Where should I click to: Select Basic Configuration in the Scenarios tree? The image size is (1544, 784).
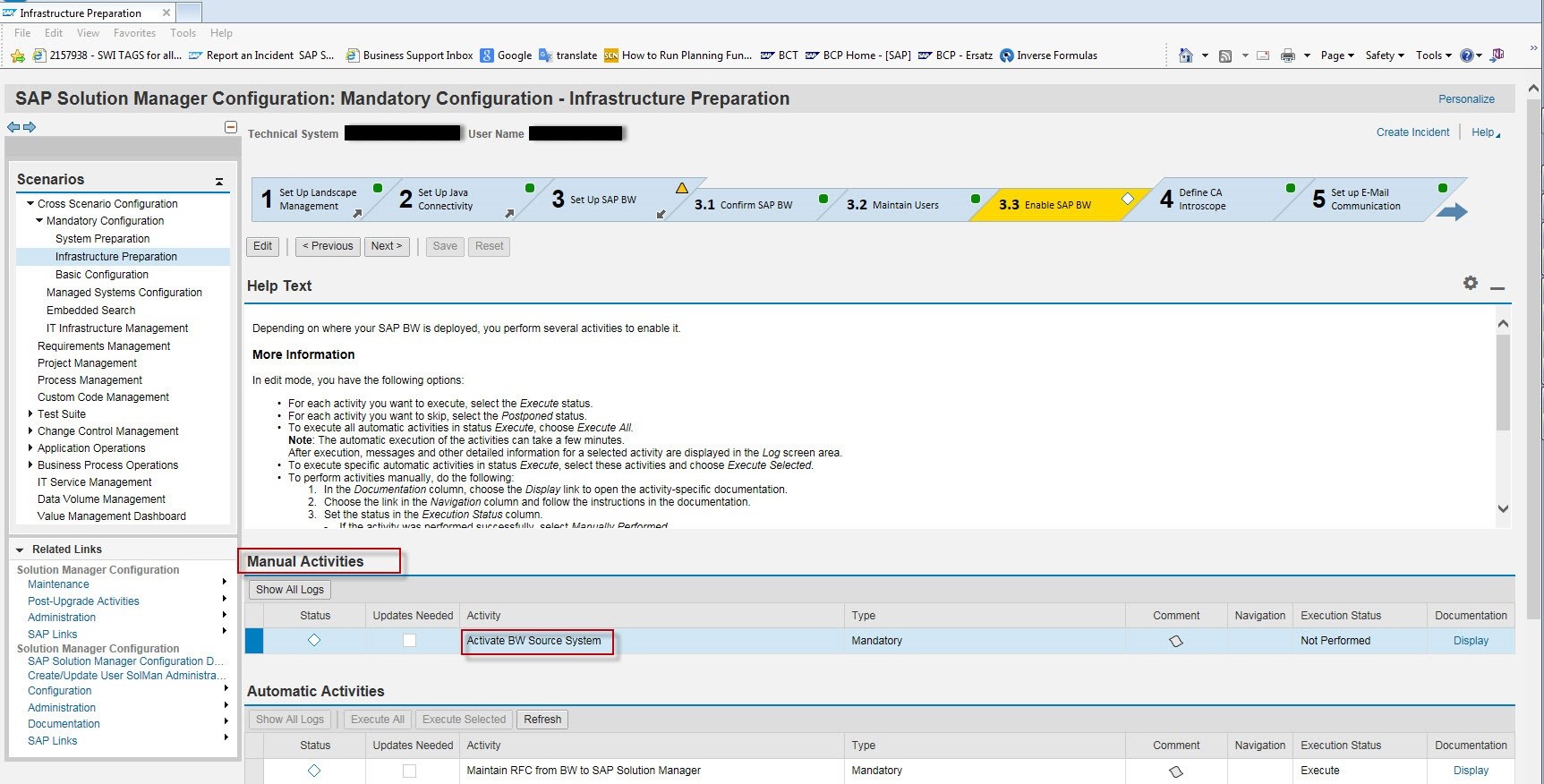pyautogui.click(x=102, y=275)
